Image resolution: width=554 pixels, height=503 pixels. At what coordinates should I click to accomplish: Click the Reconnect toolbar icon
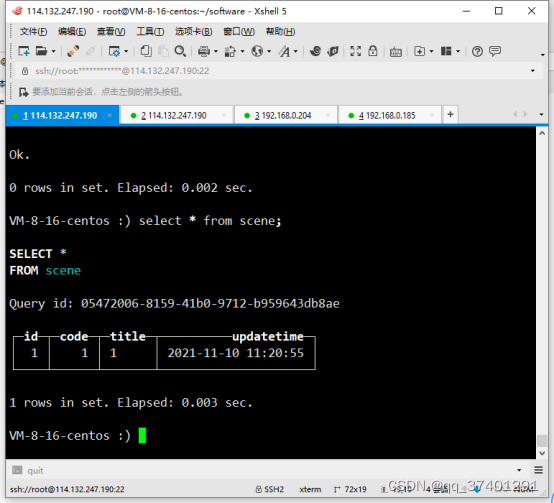[73, 51]
